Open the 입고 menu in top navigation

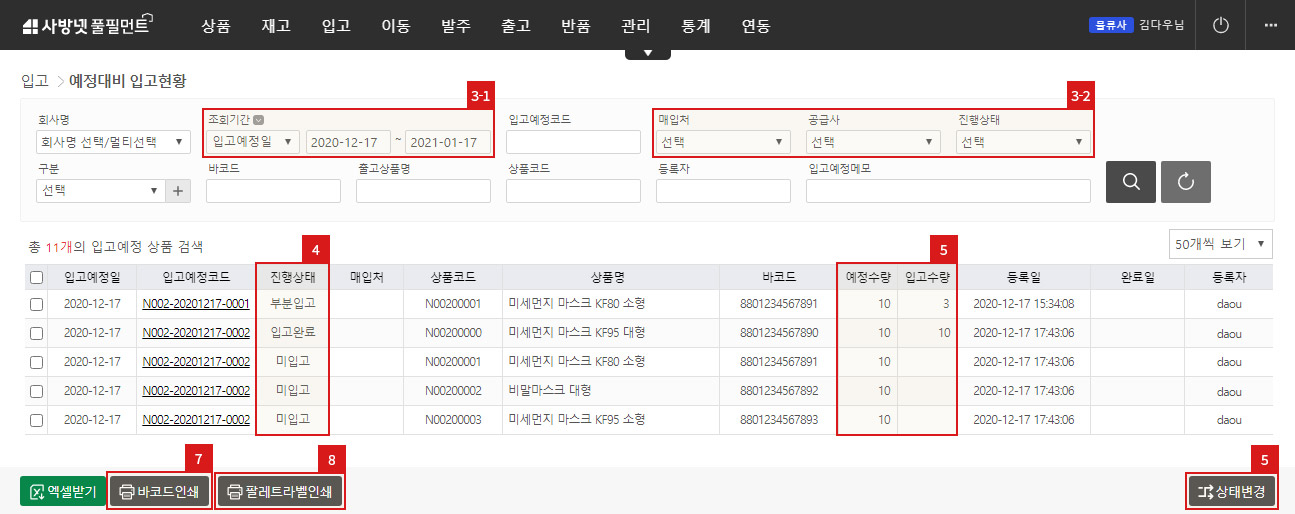[336, 26]
